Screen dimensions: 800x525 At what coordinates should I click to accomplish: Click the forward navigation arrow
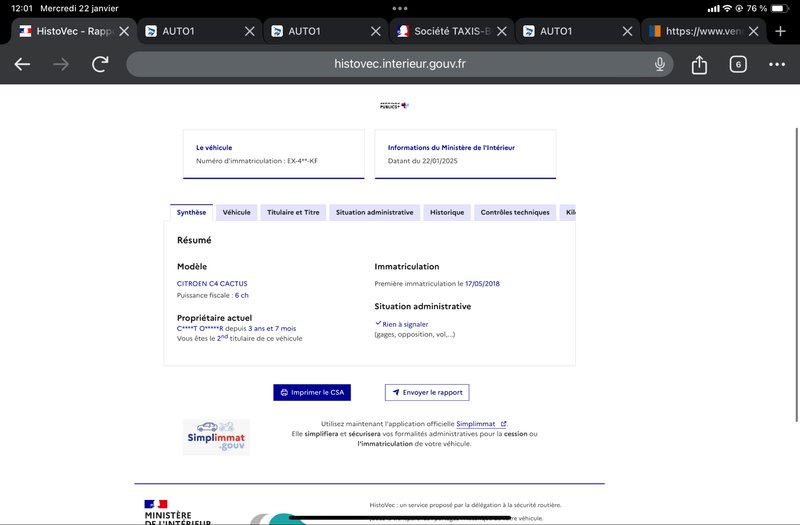coord(61,64)
